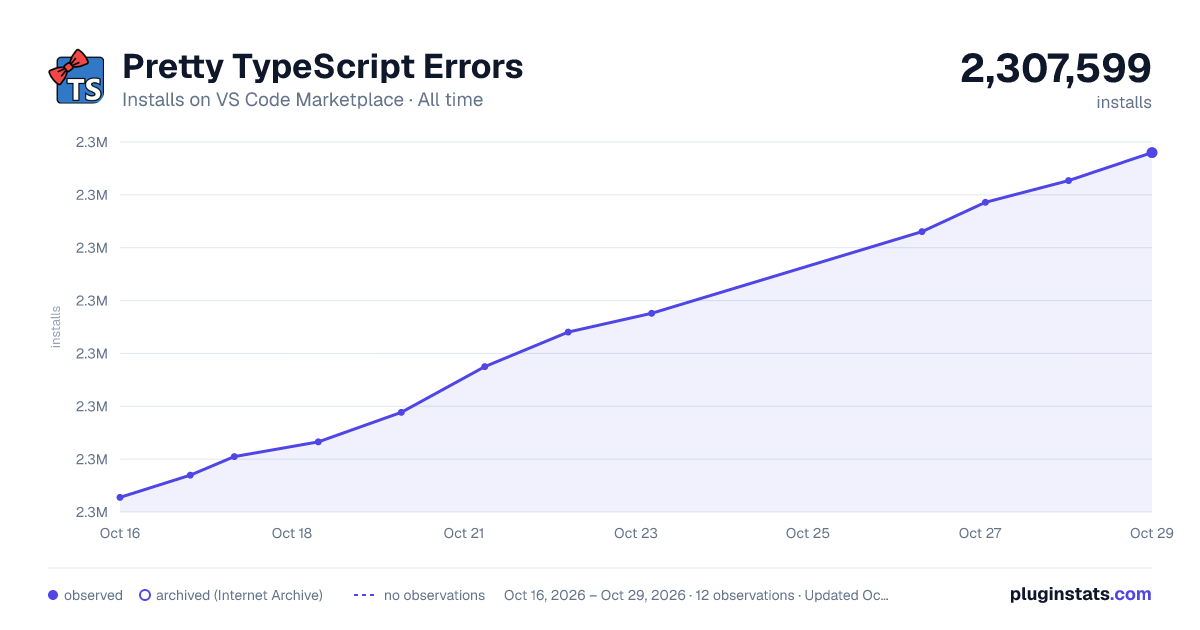Click the "Oct 25" x-axis label
Image resolution: width=1200 pixels, height=630 pixels.
click(808, 533)
